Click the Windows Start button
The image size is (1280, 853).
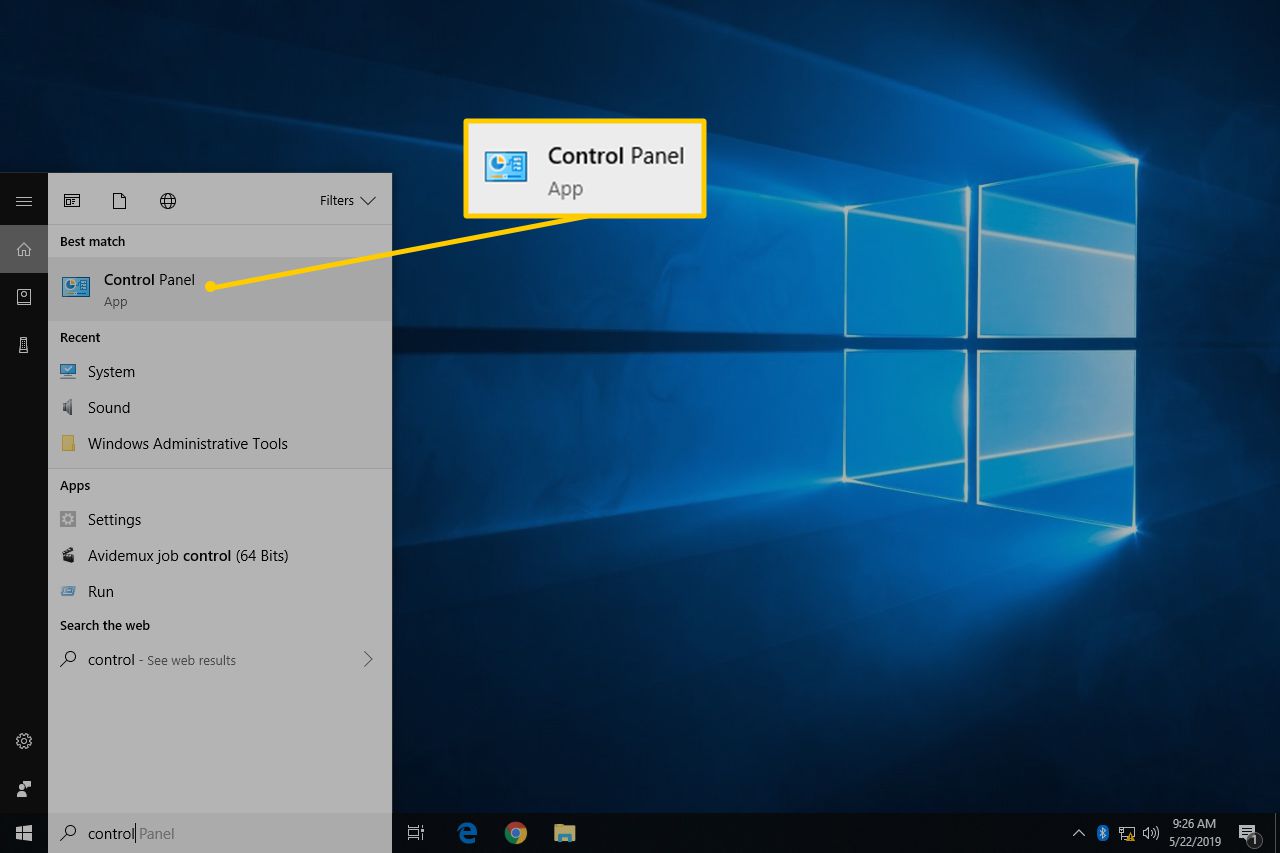pyautogui.click(x=24, y=833)
